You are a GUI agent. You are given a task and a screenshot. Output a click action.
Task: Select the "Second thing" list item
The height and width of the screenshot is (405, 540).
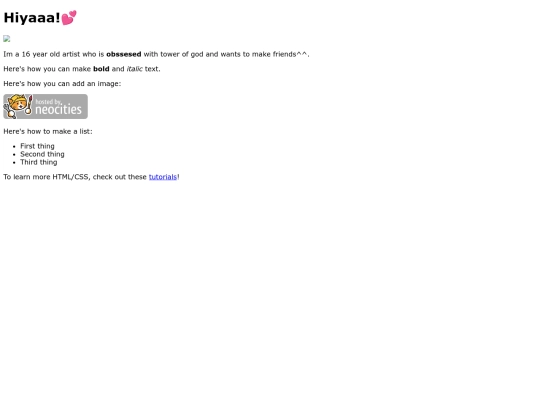[42, 154]
